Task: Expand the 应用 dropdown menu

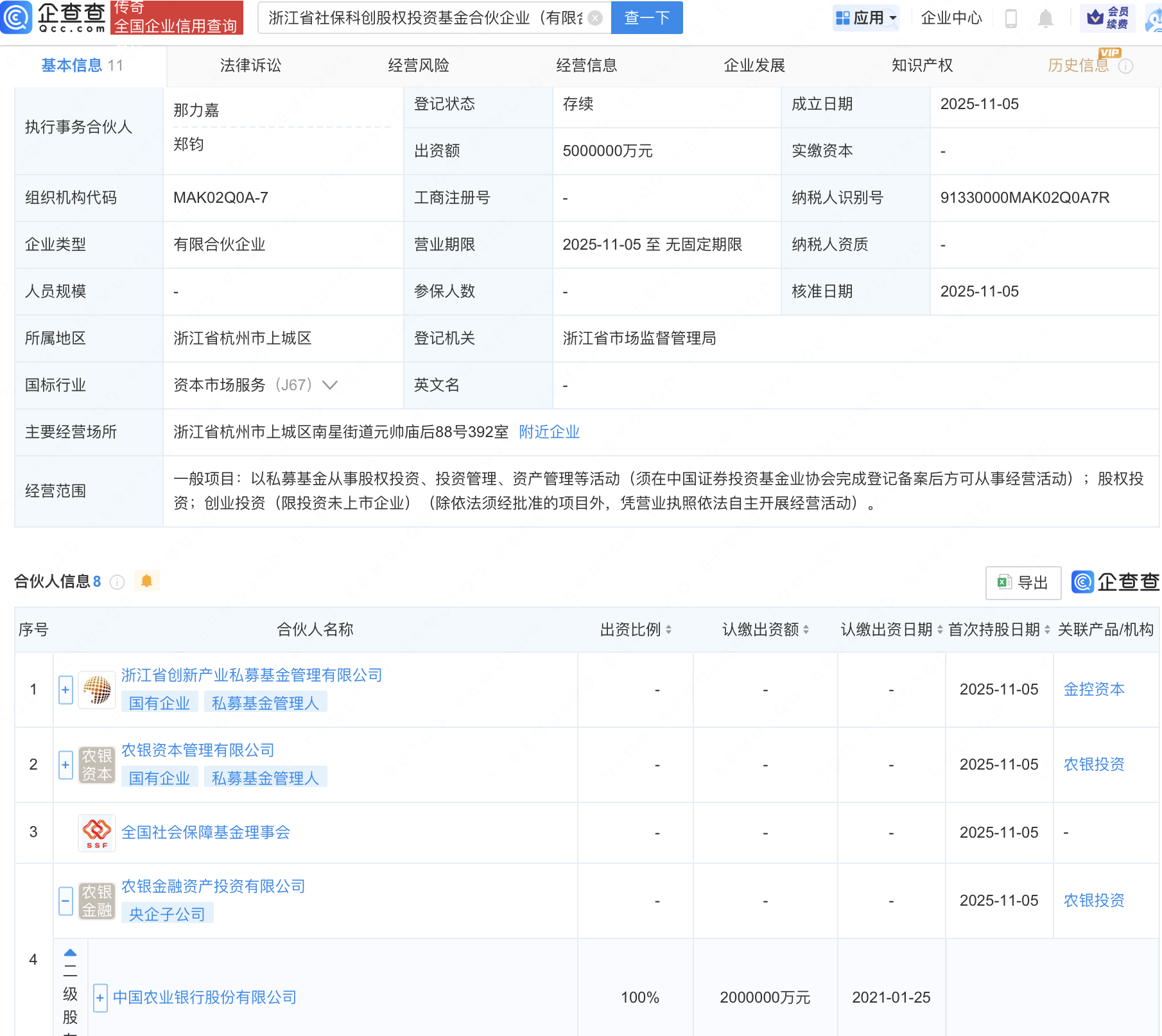Action: [x=867, y=18]
